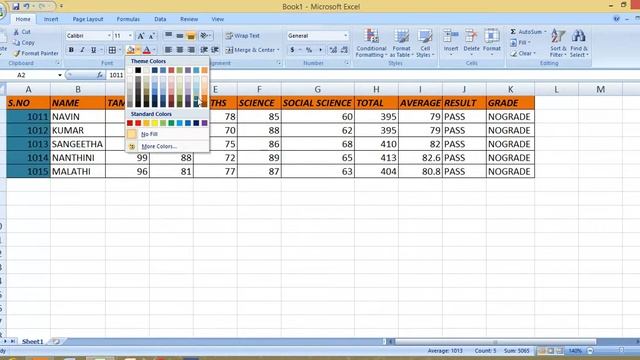Open the font size dropdown
The width and height of the screenshot is (640, 360).
tap(130, 36)
